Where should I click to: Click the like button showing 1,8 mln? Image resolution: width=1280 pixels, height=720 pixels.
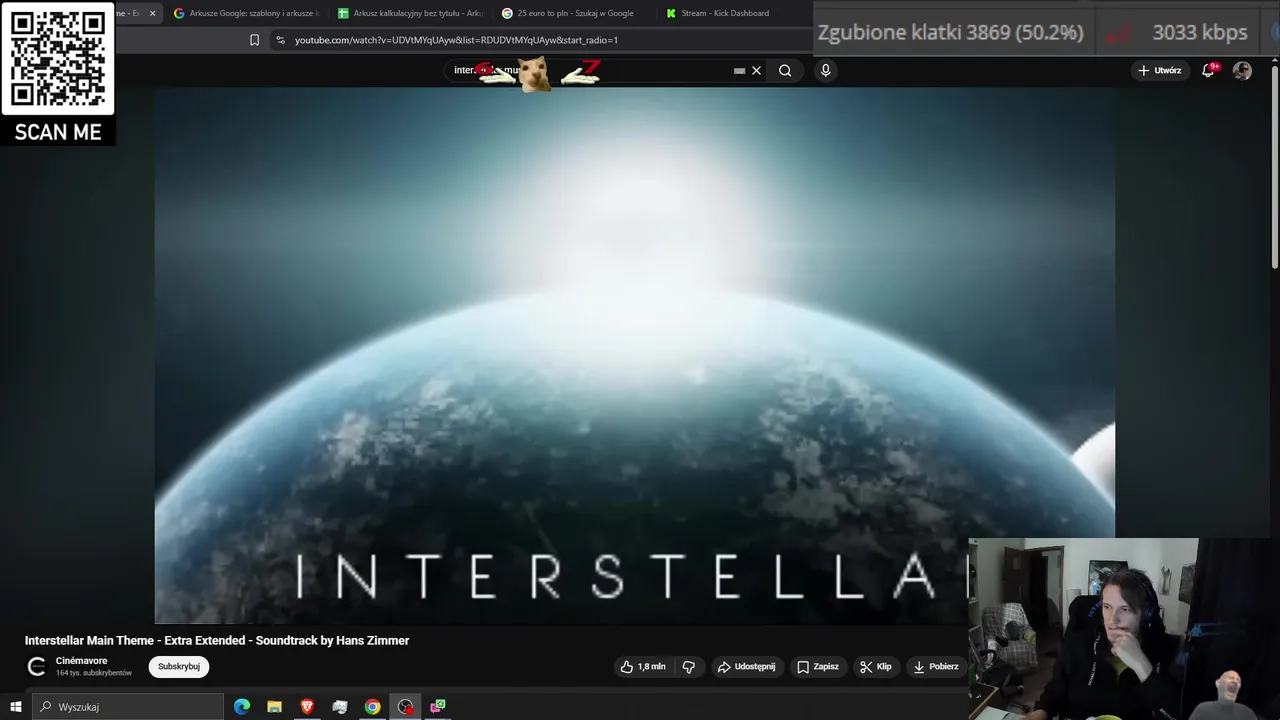[x=642, y=667]
